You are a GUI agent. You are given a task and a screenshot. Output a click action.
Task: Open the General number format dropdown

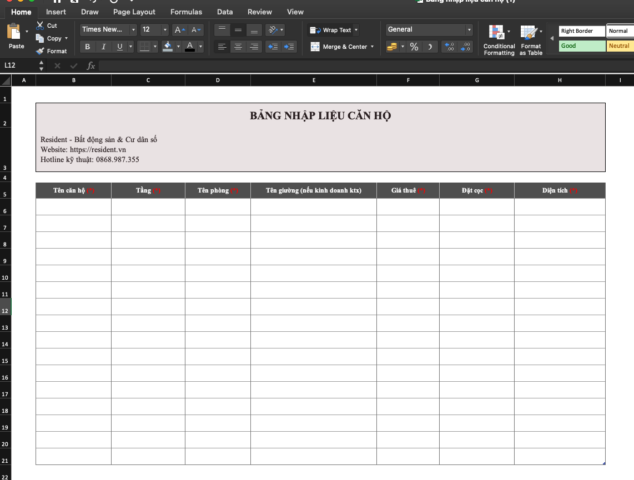[x=429, y=30]
